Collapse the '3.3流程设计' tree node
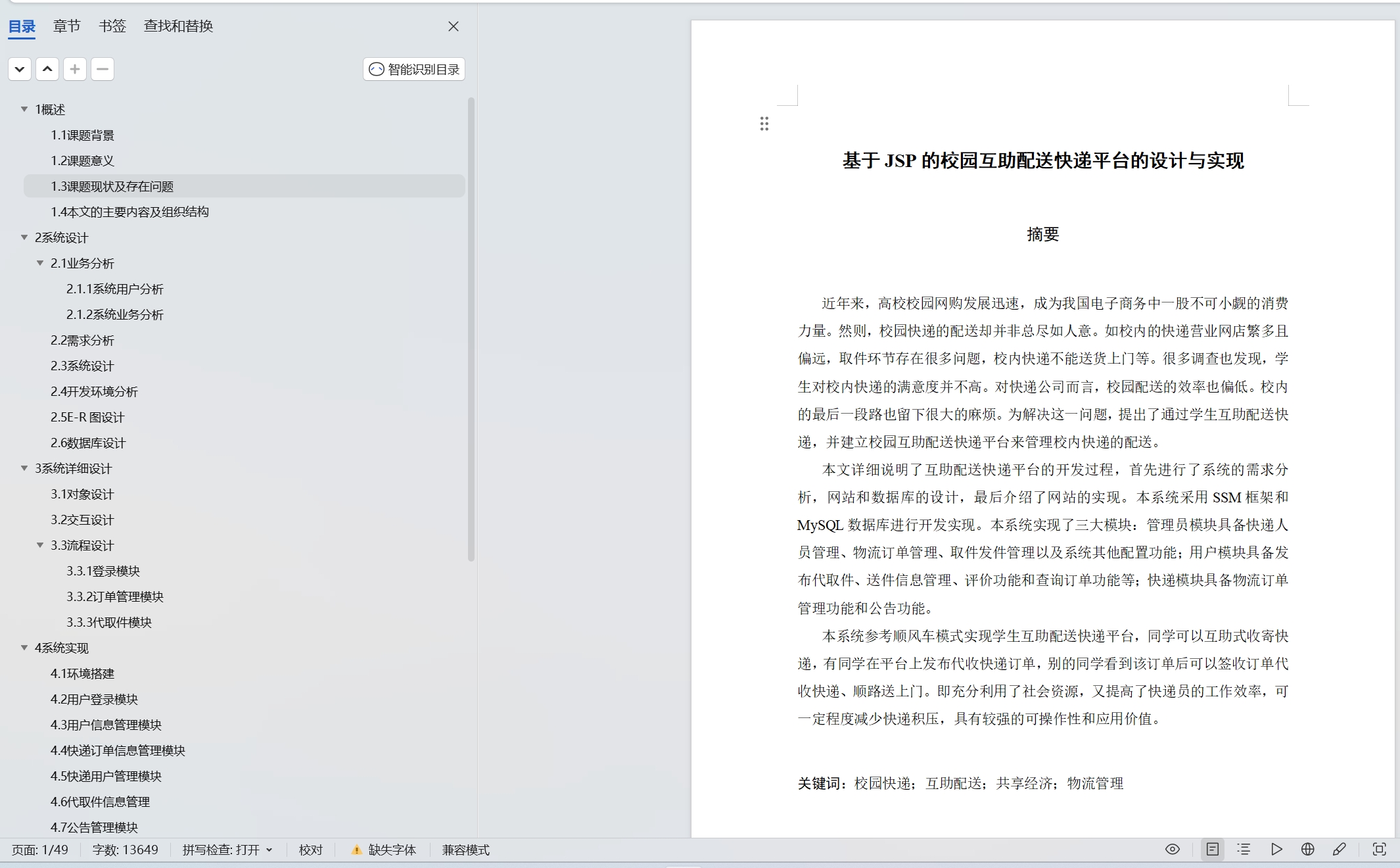 pyautogui.click(x=40, y=545)
